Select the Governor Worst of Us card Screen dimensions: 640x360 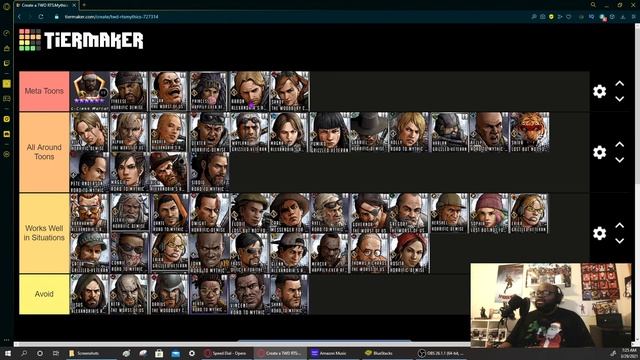click(x=369, y=213)
